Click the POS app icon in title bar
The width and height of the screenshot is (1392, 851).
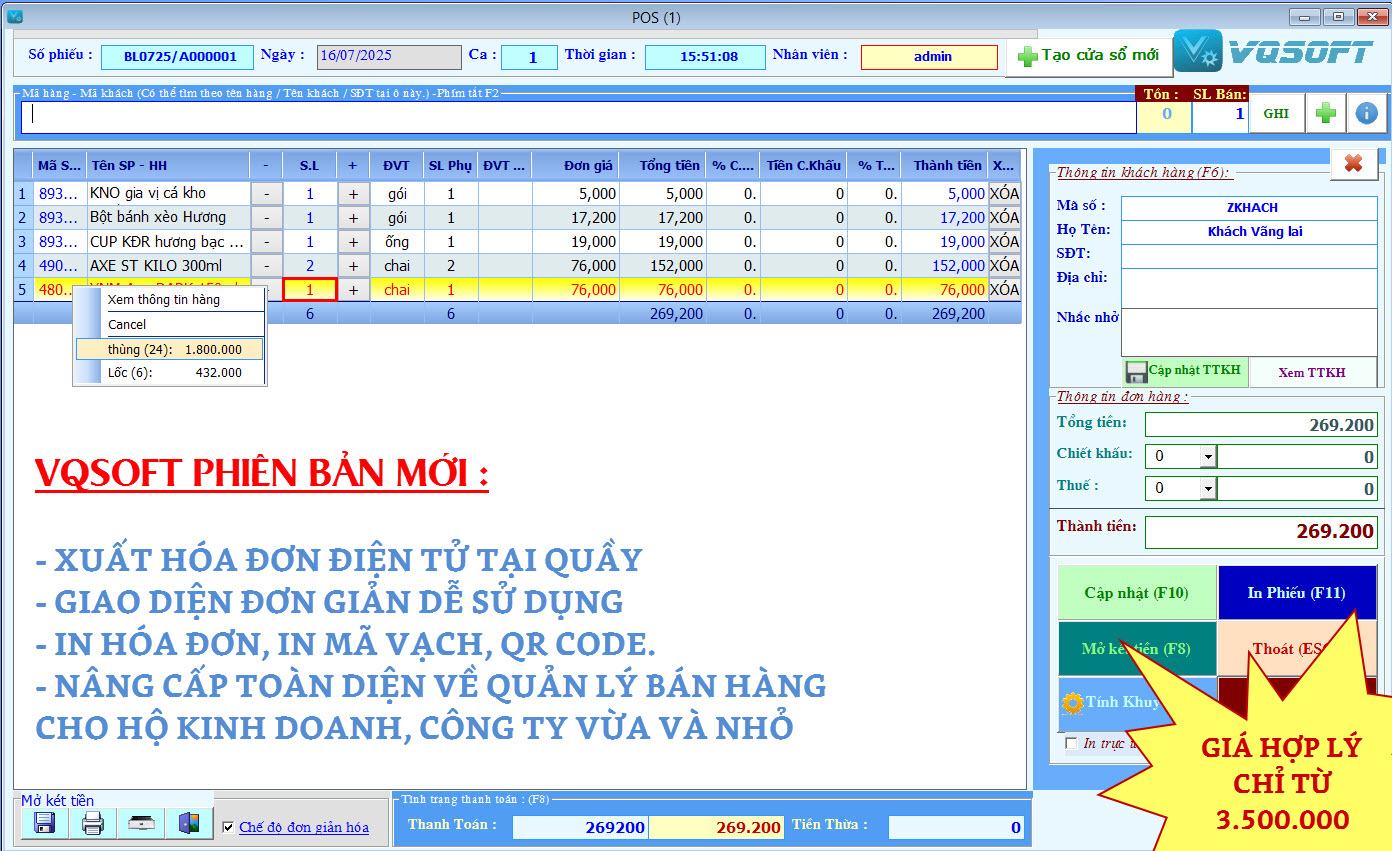tap(14, 16)
